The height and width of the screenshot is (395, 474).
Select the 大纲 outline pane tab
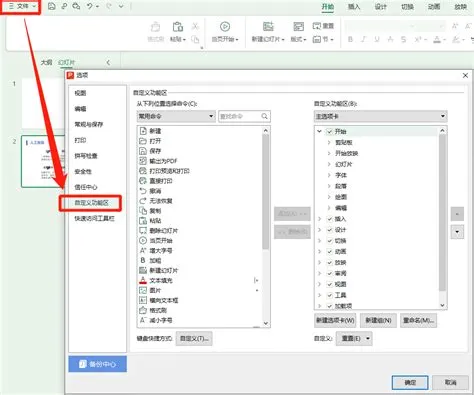click(x=46, y=62)
